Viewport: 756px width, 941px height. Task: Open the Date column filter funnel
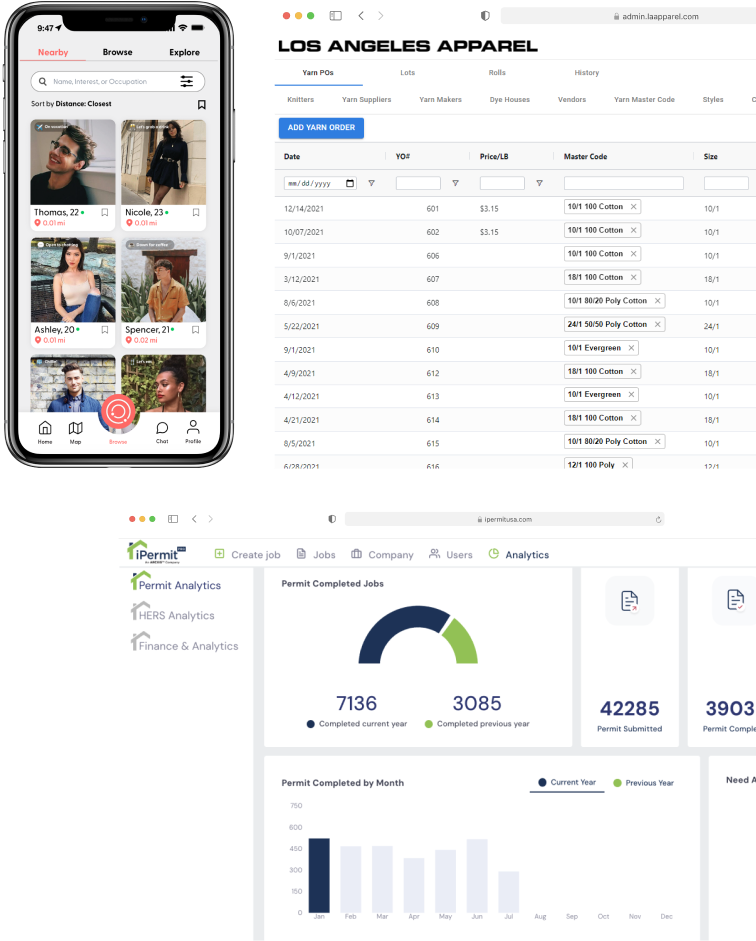pyautogui.click(x=372, y=183)
